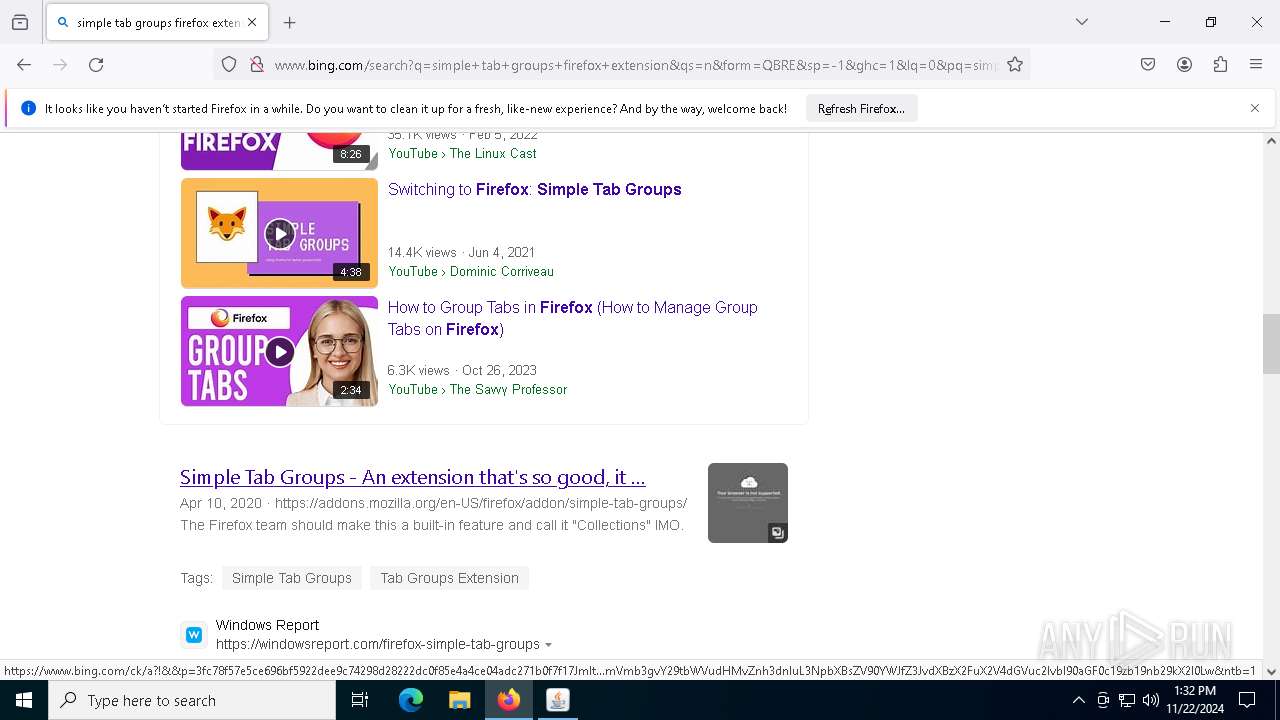Click the scrollbar up arrow
Screen dimensions: 1280x720
point(1271,141)
